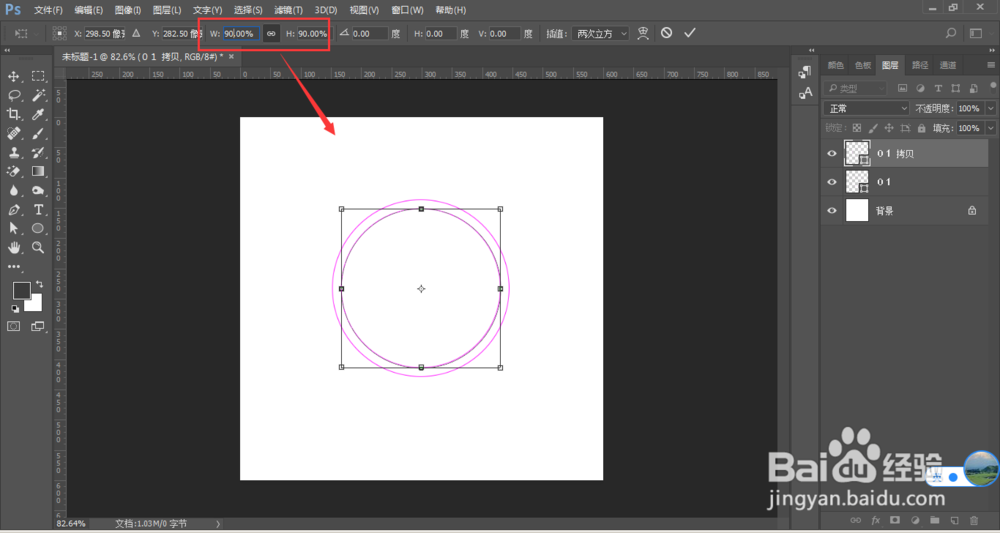The image size is (1000, 533).
Task: Select the Ellipse shape tool
Action: pyautogui.click(x=38, y=228)
